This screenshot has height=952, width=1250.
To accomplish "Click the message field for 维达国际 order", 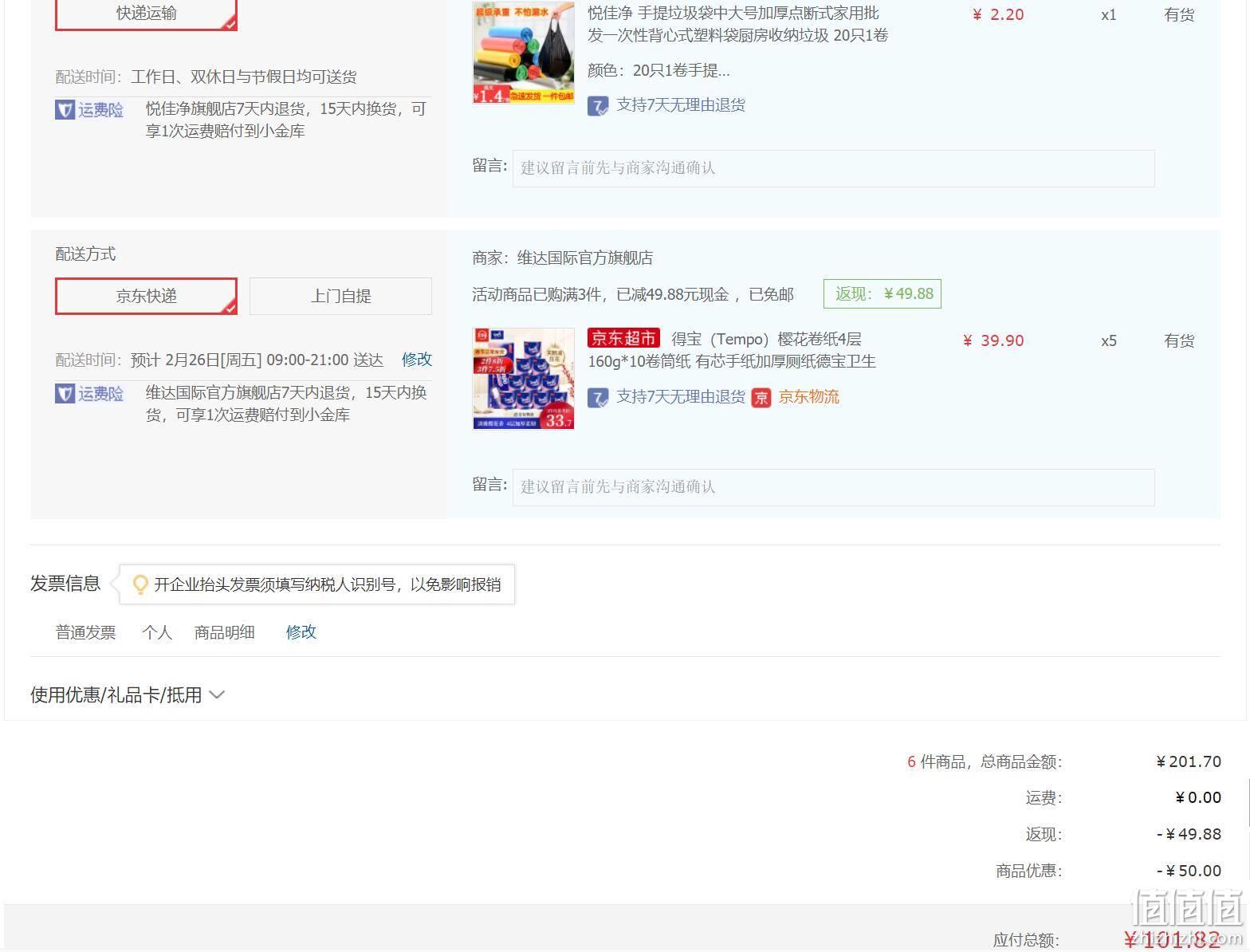I will tap(833, 487).
